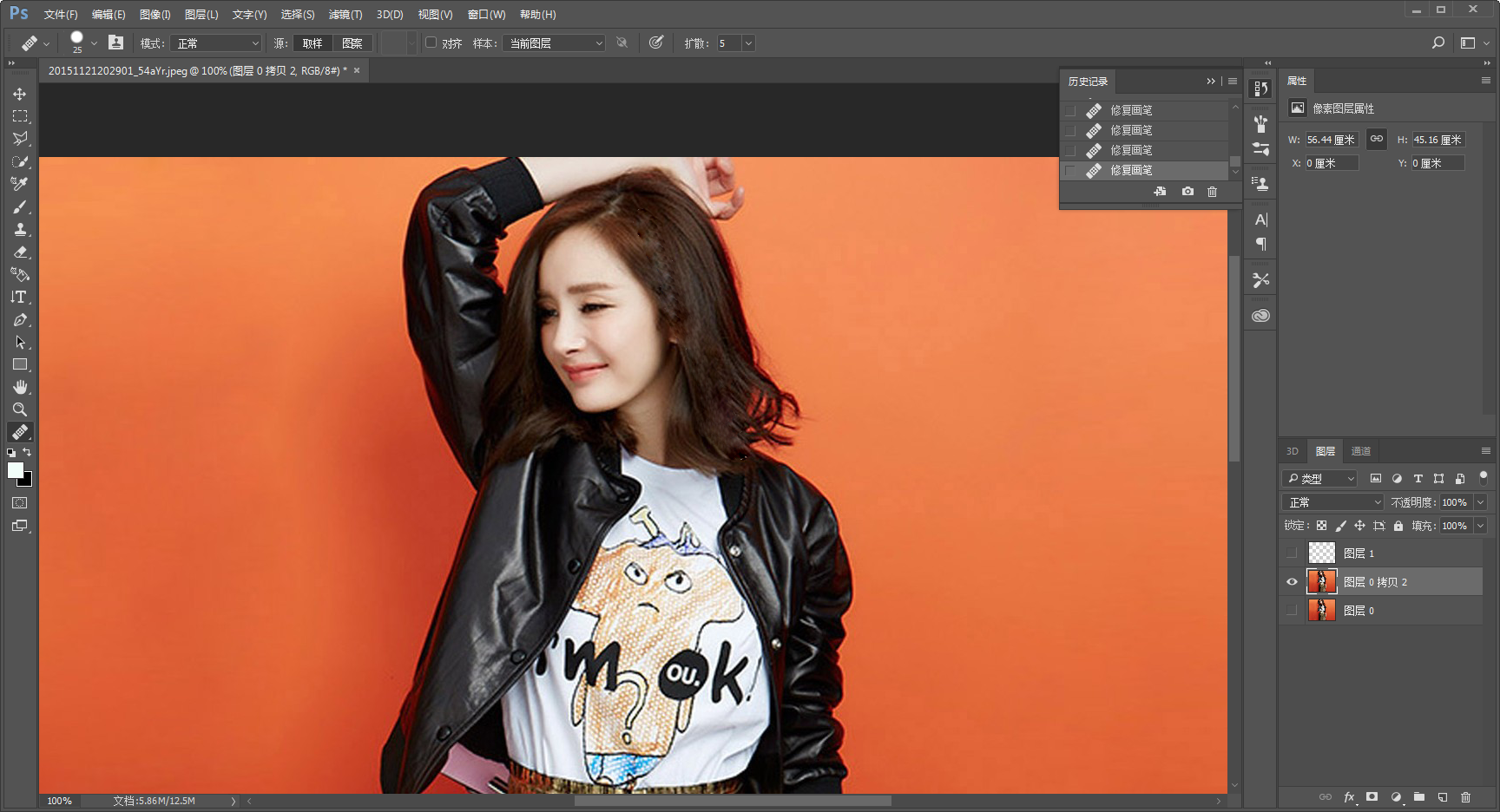Screen dimensions: 1500x812
Task: Toggle pressure for size button
Action: tap(655, 43)
